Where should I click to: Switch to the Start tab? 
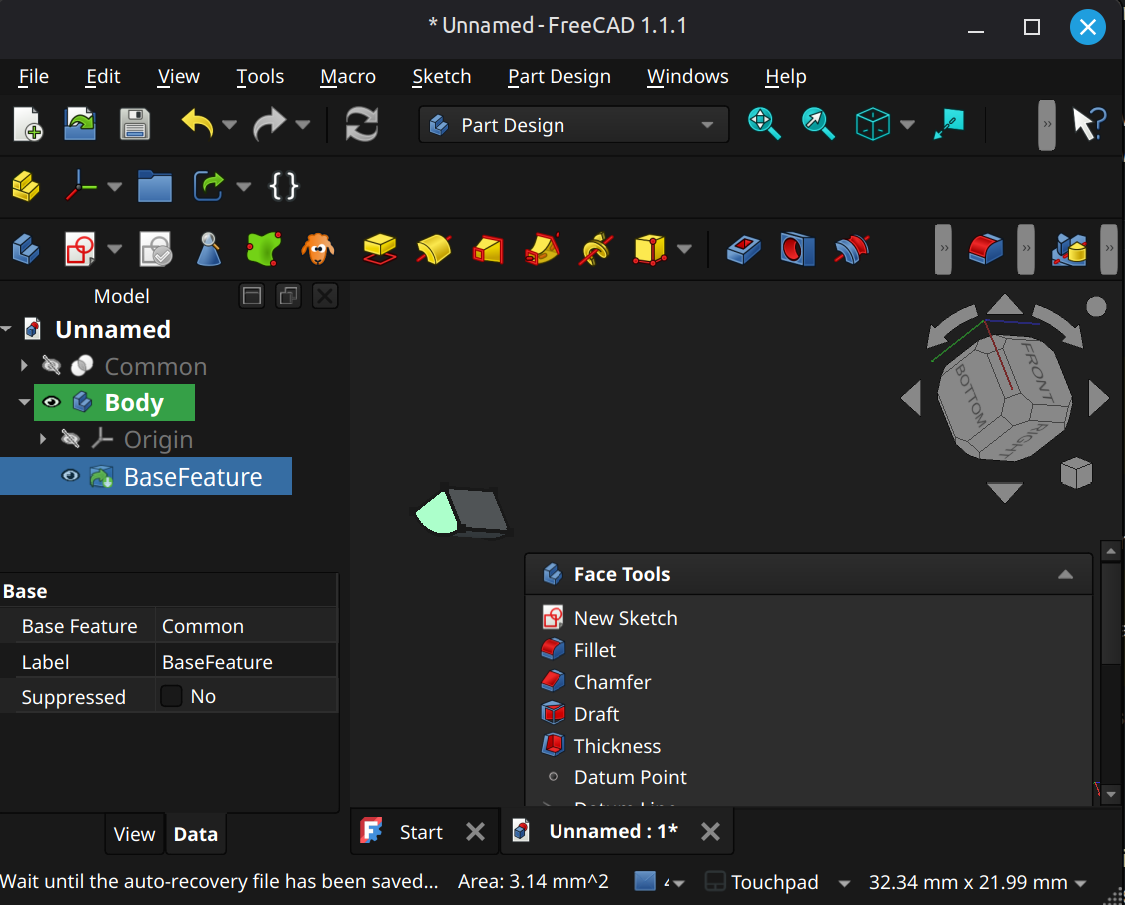tap(420, 832)
